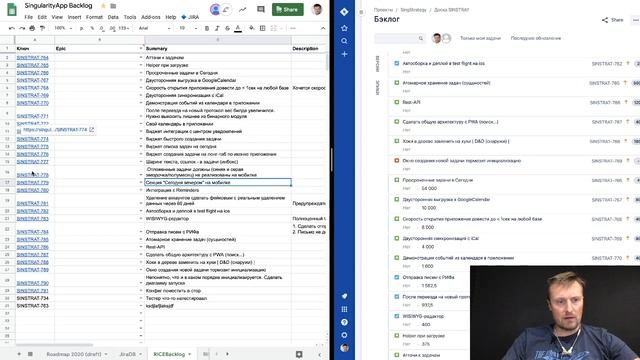Open the SINSTRAT-791 link in Sheets
Image resolution: width=640 pixels, height=360 pixels.
tap(32, 291)
